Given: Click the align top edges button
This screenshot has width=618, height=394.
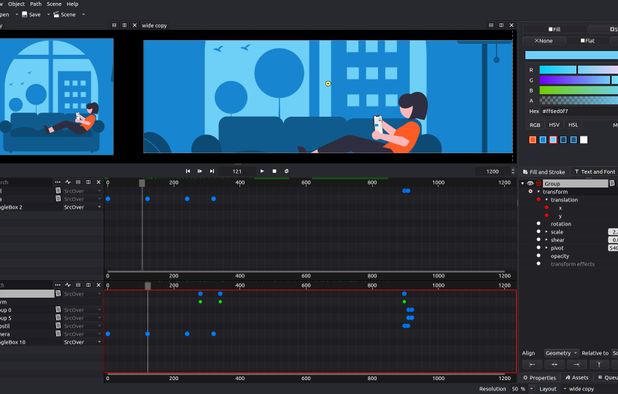Looking at the screenshot, I should point(598,364).
